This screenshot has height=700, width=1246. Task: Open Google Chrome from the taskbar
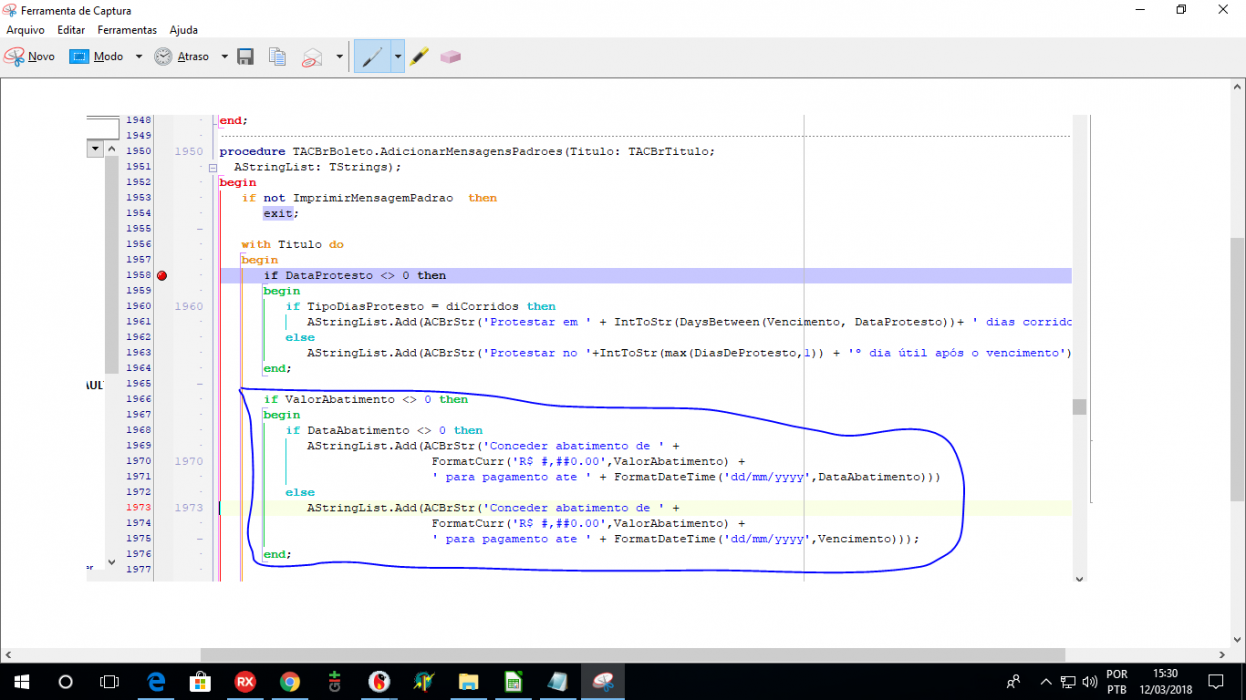pos(290,682)
